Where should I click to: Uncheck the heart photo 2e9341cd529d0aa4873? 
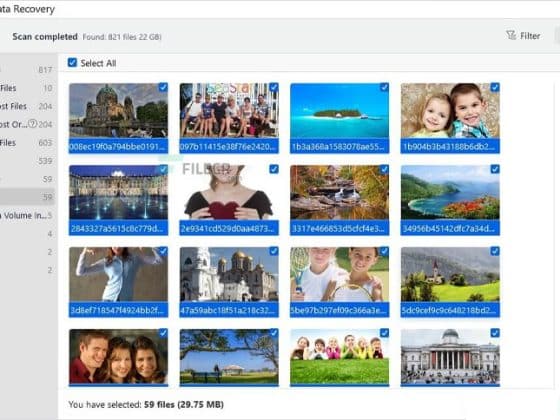point(274,169)
